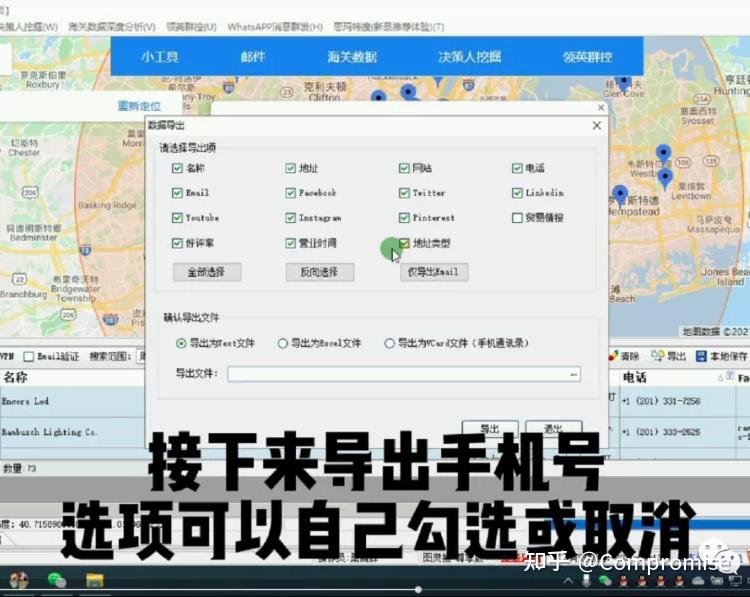Click the dialog's 导出 confirm button
The width and height of the screenshot is (750, 597).
tap(490, 429)
